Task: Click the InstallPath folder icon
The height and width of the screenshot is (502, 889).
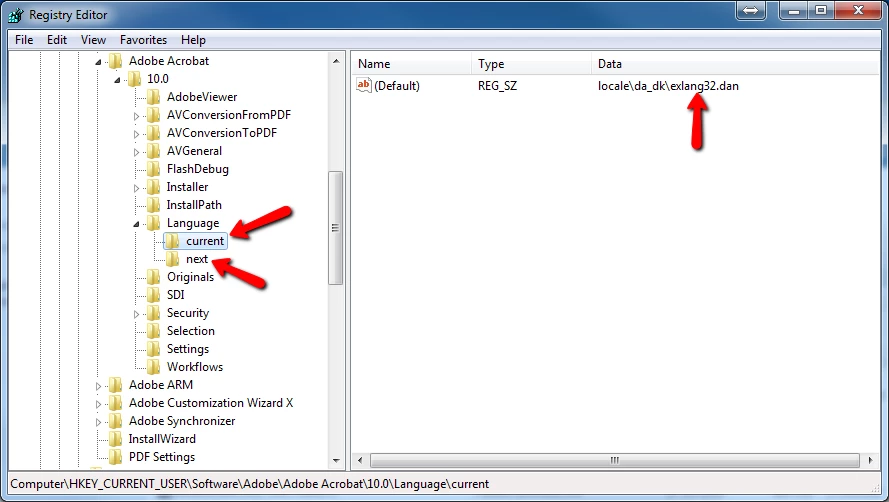Action: (x=153, y=205)
